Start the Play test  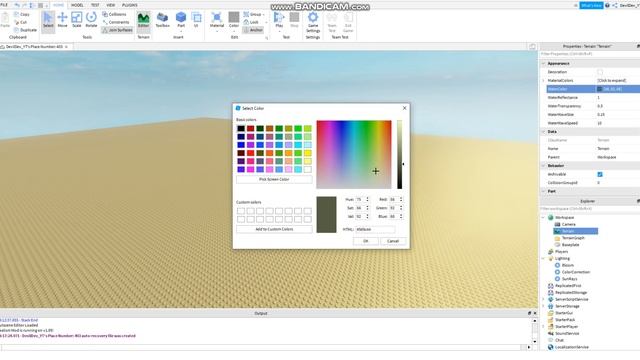tap(279, 20)
